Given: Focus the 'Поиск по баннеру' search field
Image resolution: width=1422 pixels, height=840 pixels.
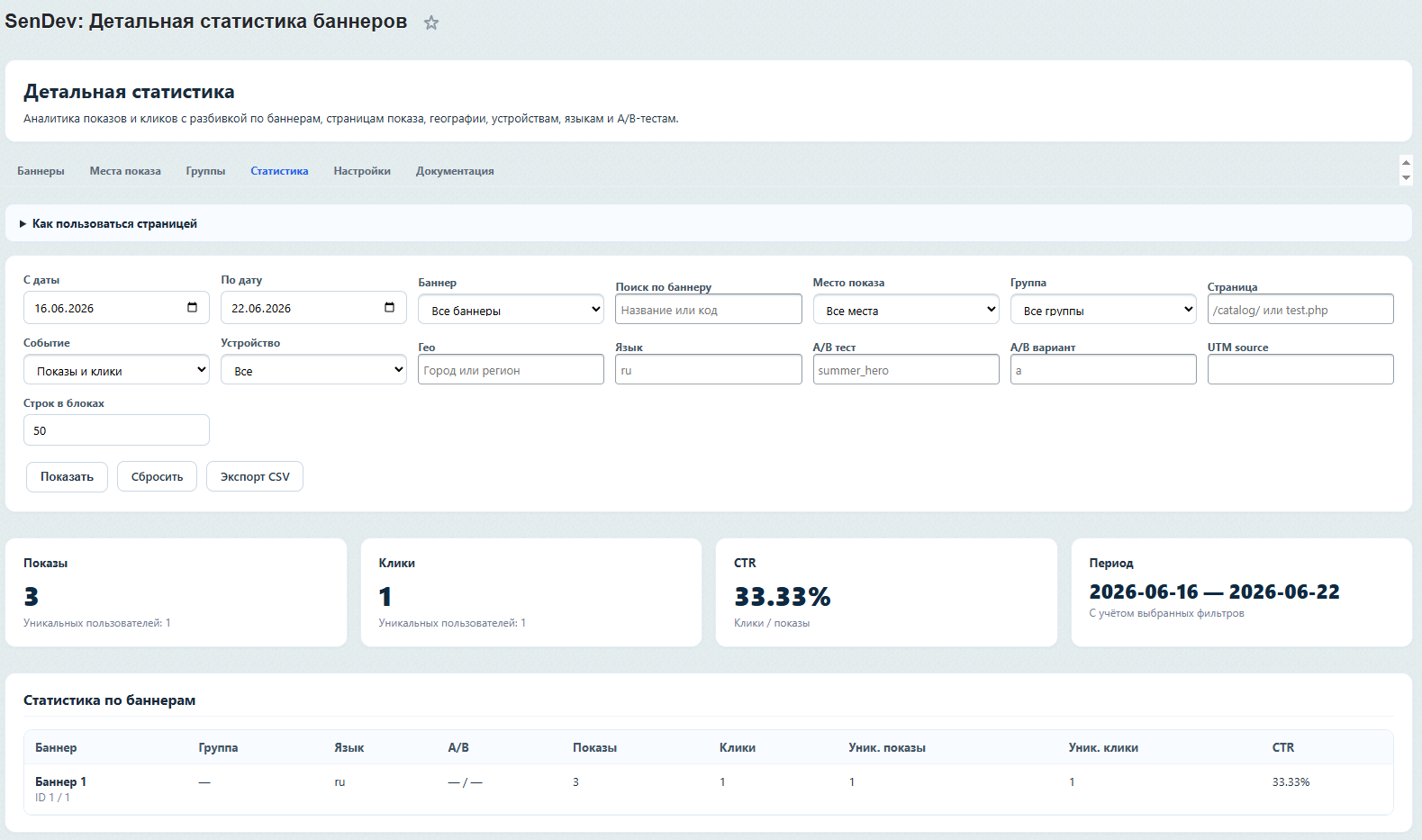Looking at the screenshot, I should (x=709, y=310).
